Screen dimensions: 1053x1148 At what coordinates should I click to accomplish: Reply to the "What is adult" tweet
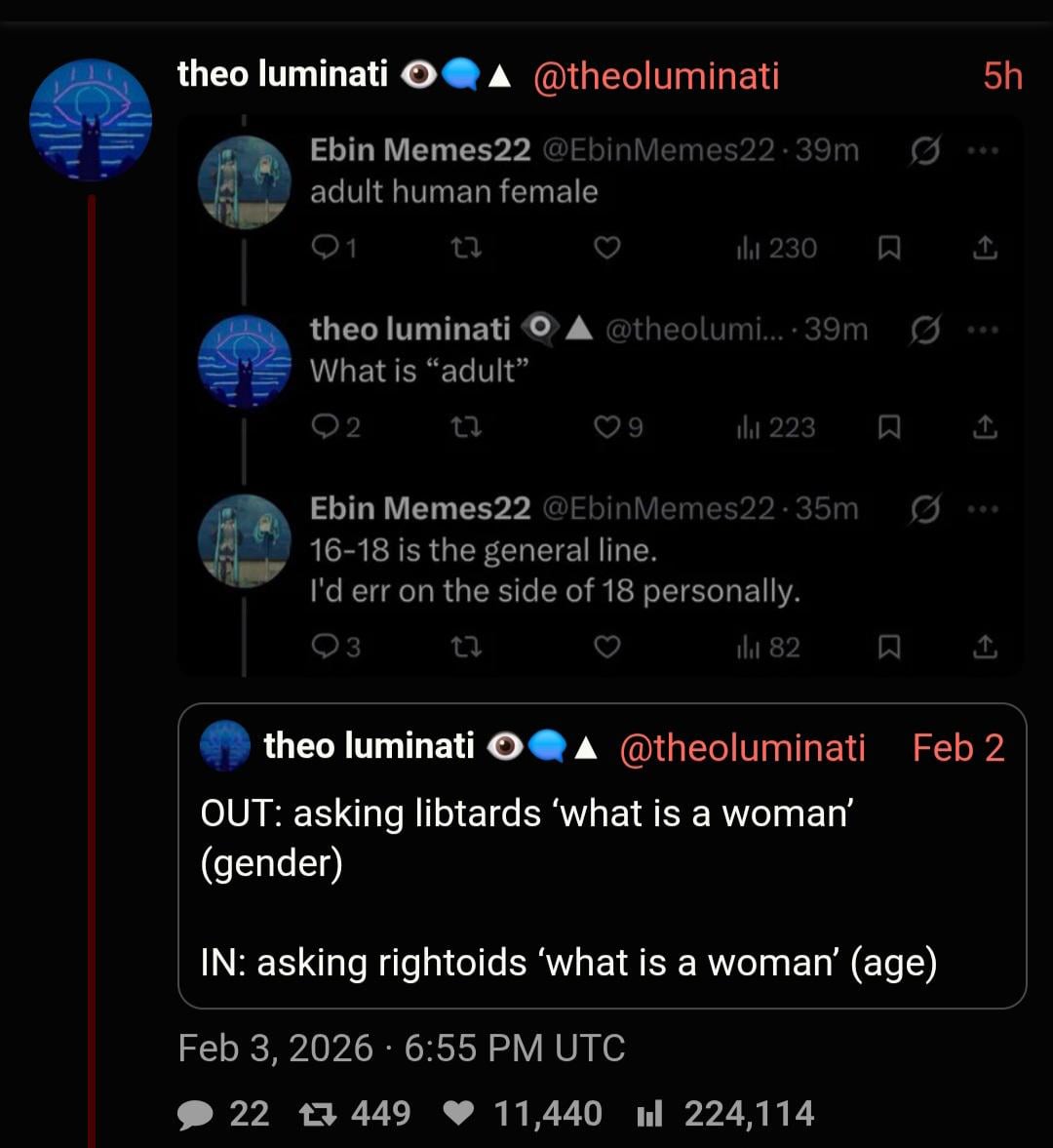click(324, 427)
